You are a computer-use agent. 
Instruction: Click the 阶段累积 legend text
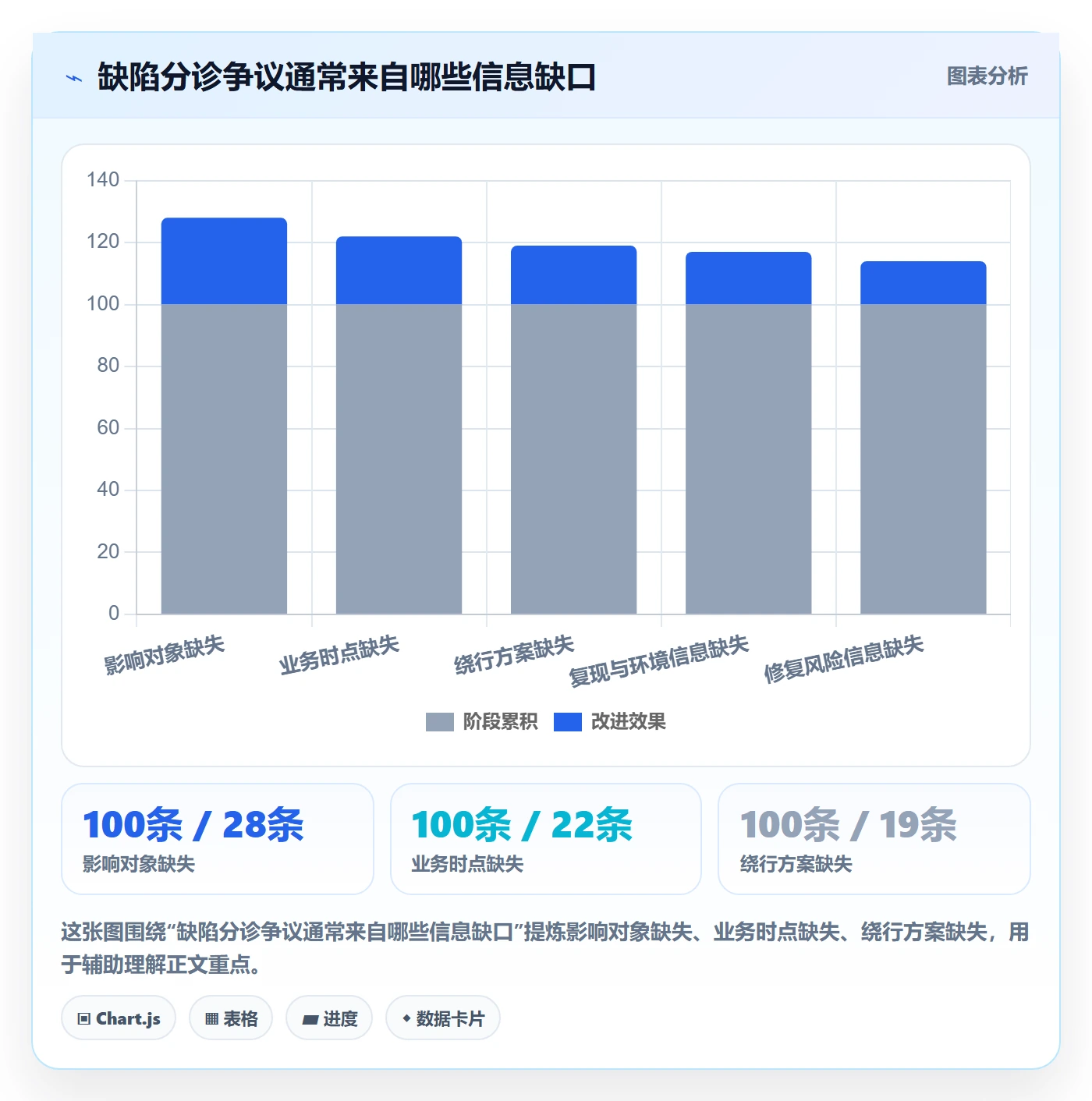pos(500,722)
